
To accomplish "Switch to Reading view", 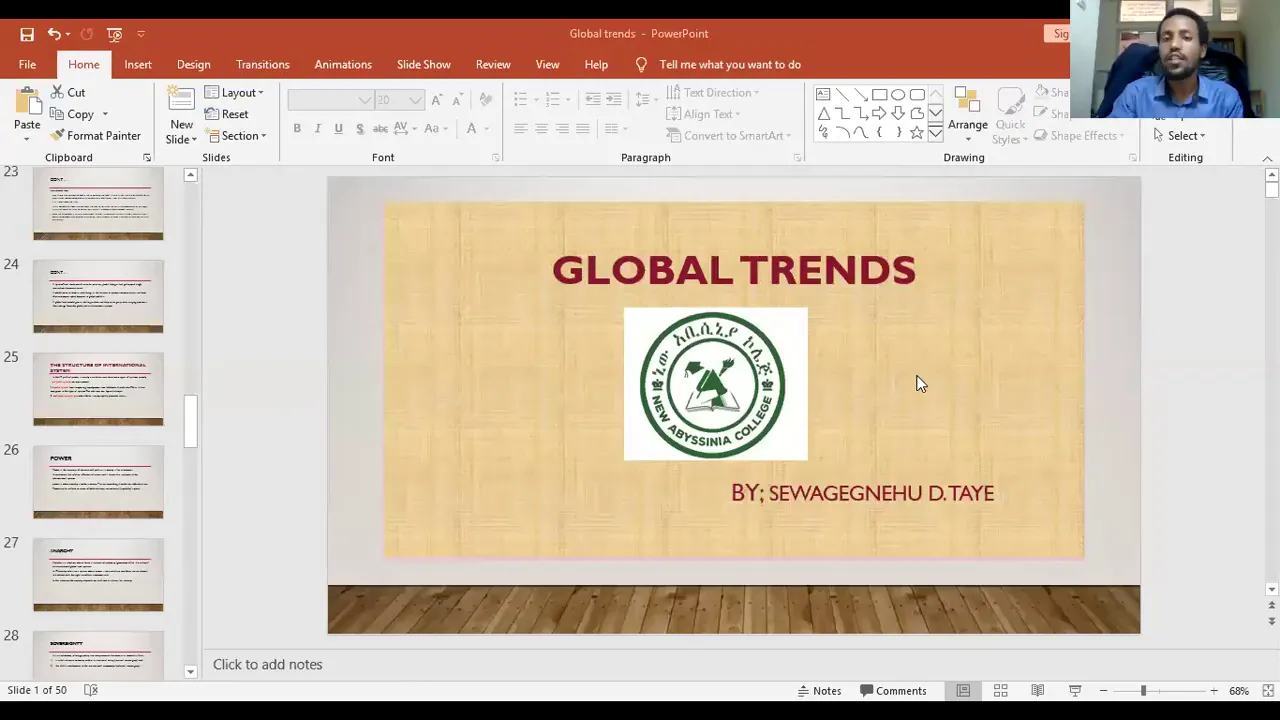I will click(1038, 691).
